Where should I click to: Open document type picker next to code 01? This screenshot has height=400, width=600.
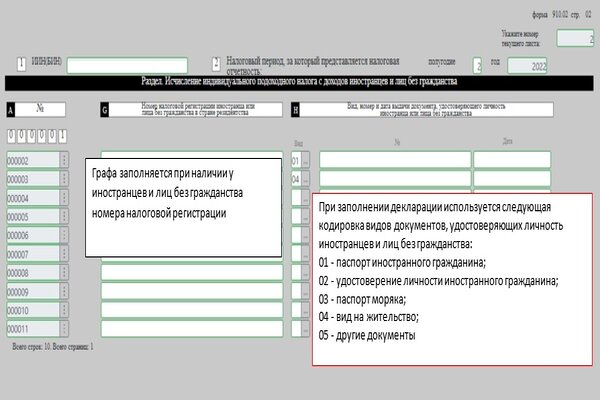click(x=306, y=160)
